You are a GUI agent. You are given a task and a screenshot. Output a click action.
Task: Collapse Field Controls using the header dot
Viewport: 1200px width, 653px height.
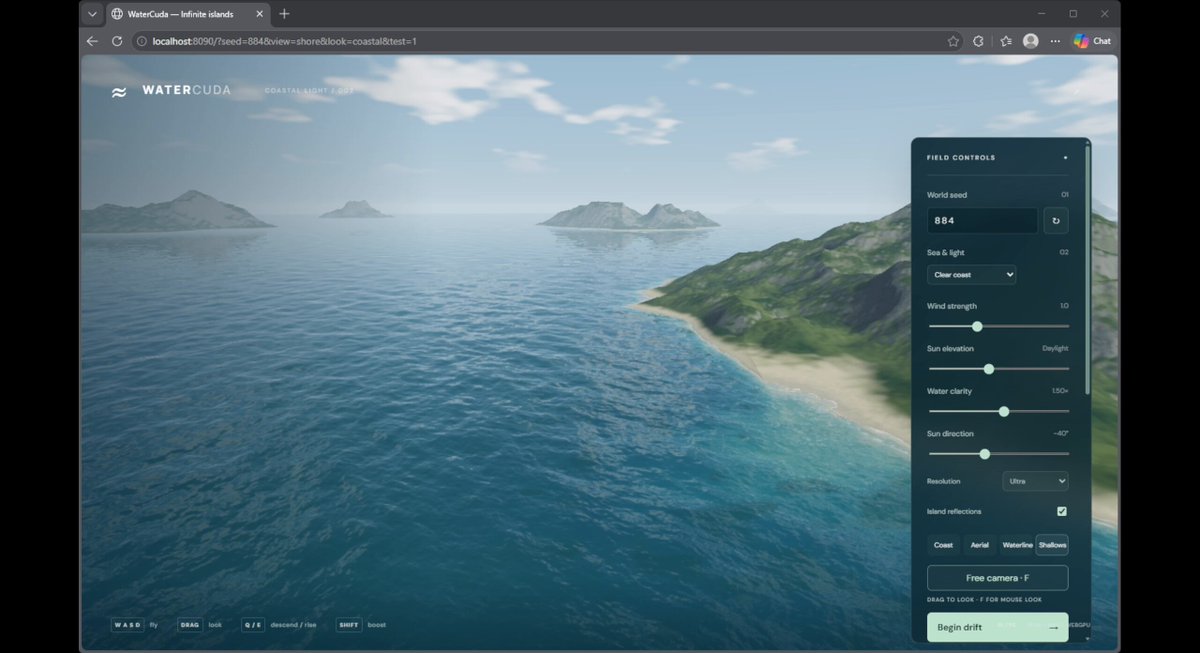pyautogui.click(x=1065, y=158)
